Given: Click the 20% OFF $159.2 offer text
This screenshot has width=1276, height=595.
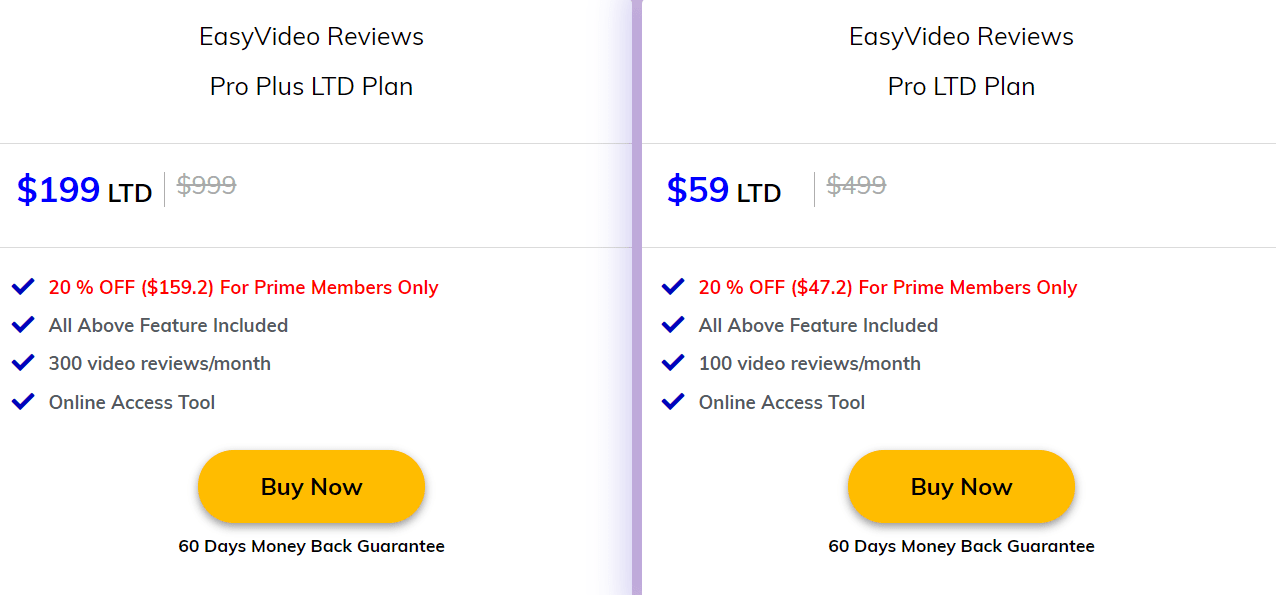Looking at the screenshot, I should (242, 287).
